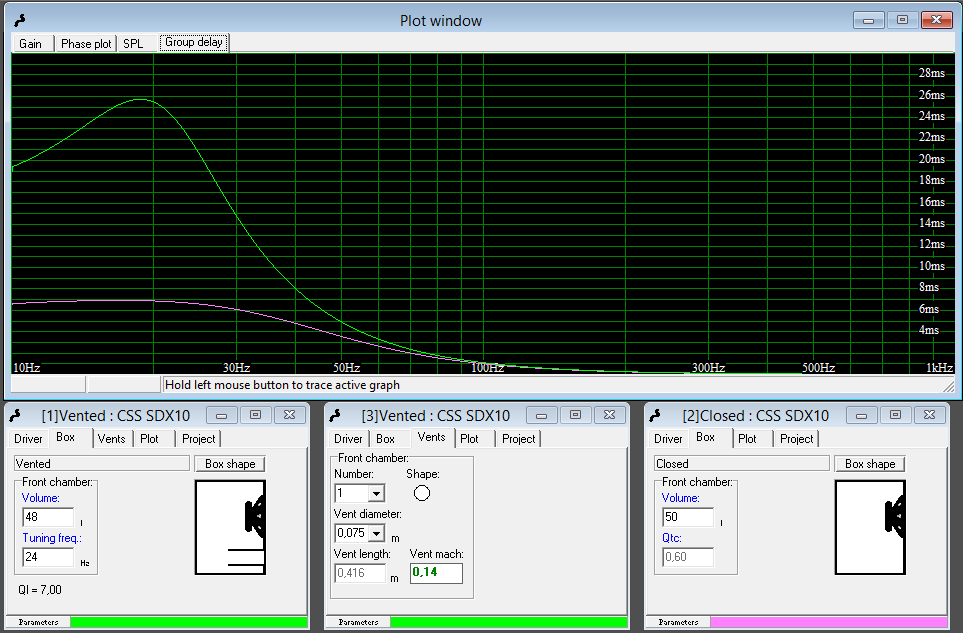Click the blue Qtc label

pyautogui.click(x=672, y=538)
